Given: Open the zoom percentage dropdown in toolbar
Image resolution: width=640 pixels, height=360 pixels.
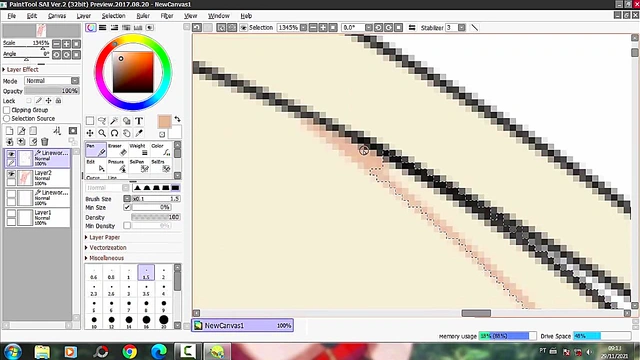Looking at the screenshot, I should coord(303,27).
